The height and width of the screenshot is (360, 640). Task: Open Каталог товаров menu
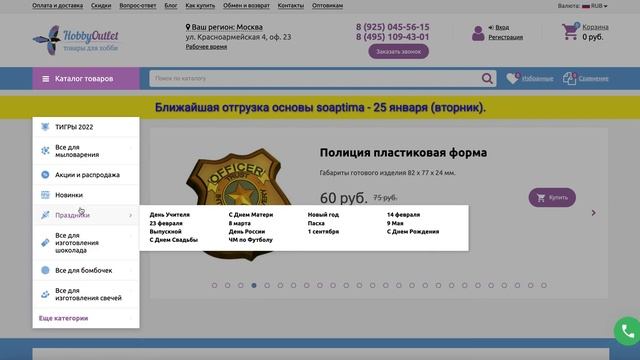[86, 78]
